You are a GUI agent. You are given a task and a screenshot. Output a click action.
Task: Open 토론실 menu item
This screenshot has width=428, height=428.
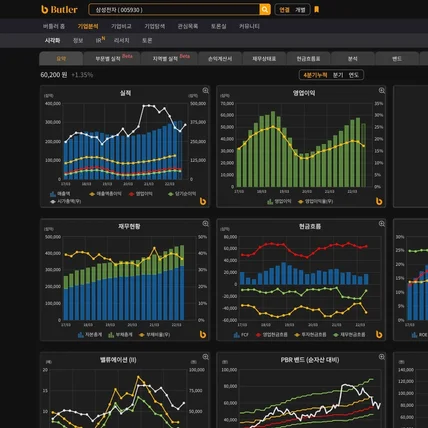coord(219,26)
